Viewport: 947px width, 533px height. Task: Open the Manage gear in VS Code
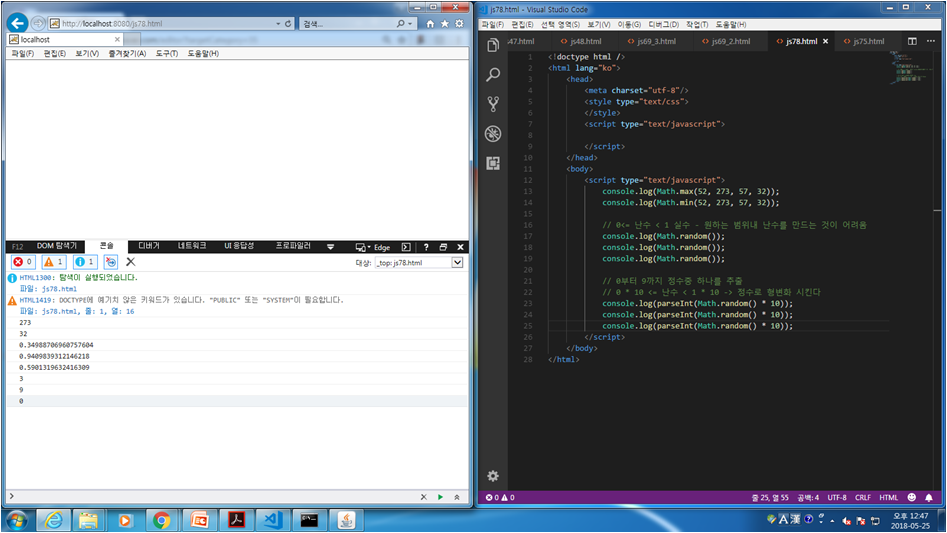pyautogui.click(x=493, y=476)
